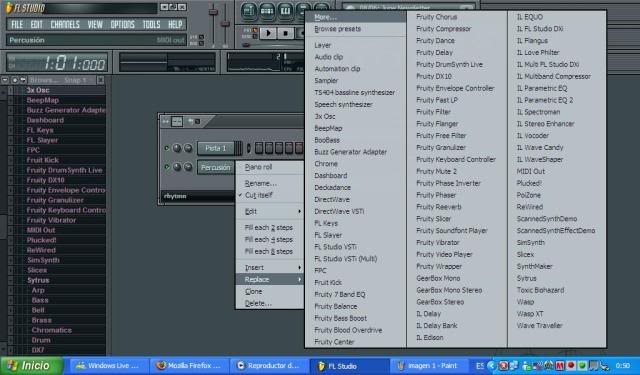The image size is (640, 375).
Task: Pick FL Keys from replace plugin list
Action: click(356, 223)
